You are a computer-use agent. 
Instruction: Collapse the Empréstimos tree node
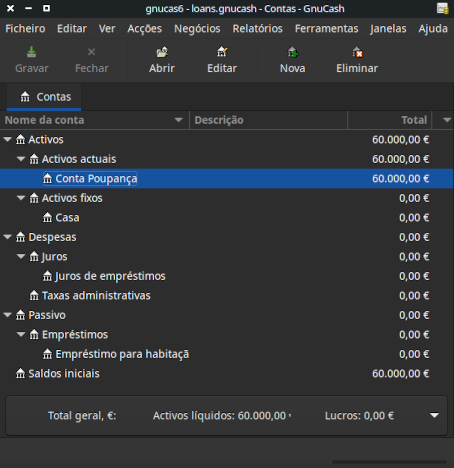[21, 334]
